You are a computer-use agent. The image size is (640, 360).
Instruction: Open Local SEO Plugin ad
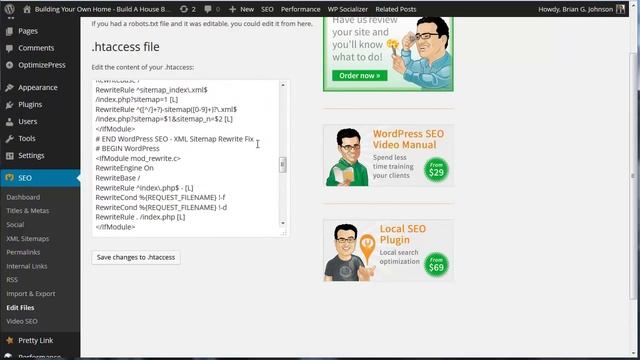pyautogui.click(x=388, y=251)
